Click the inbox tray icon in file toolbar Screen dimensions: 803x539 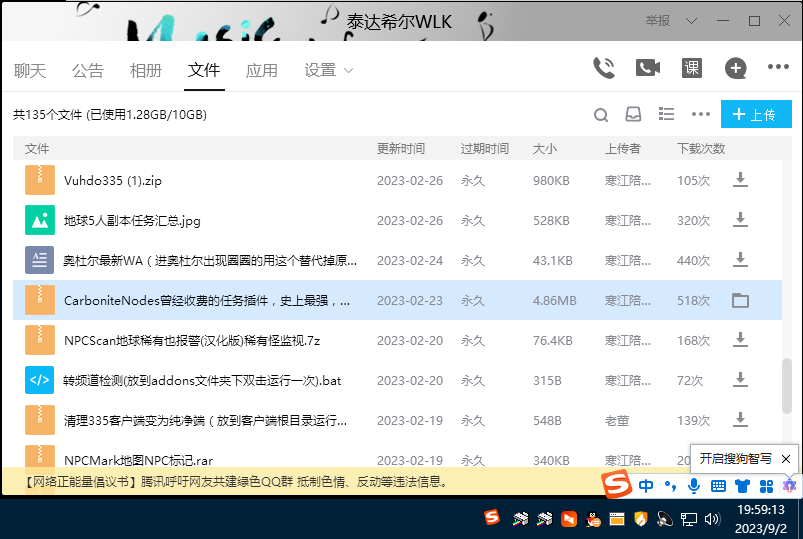tap(633, 114)
